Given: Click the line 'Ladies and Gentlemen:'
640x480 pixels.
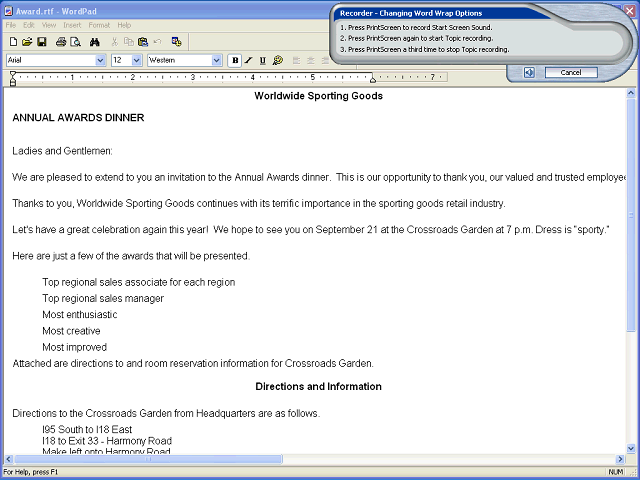Looking at the screenshot, I should tap(62, 151).
